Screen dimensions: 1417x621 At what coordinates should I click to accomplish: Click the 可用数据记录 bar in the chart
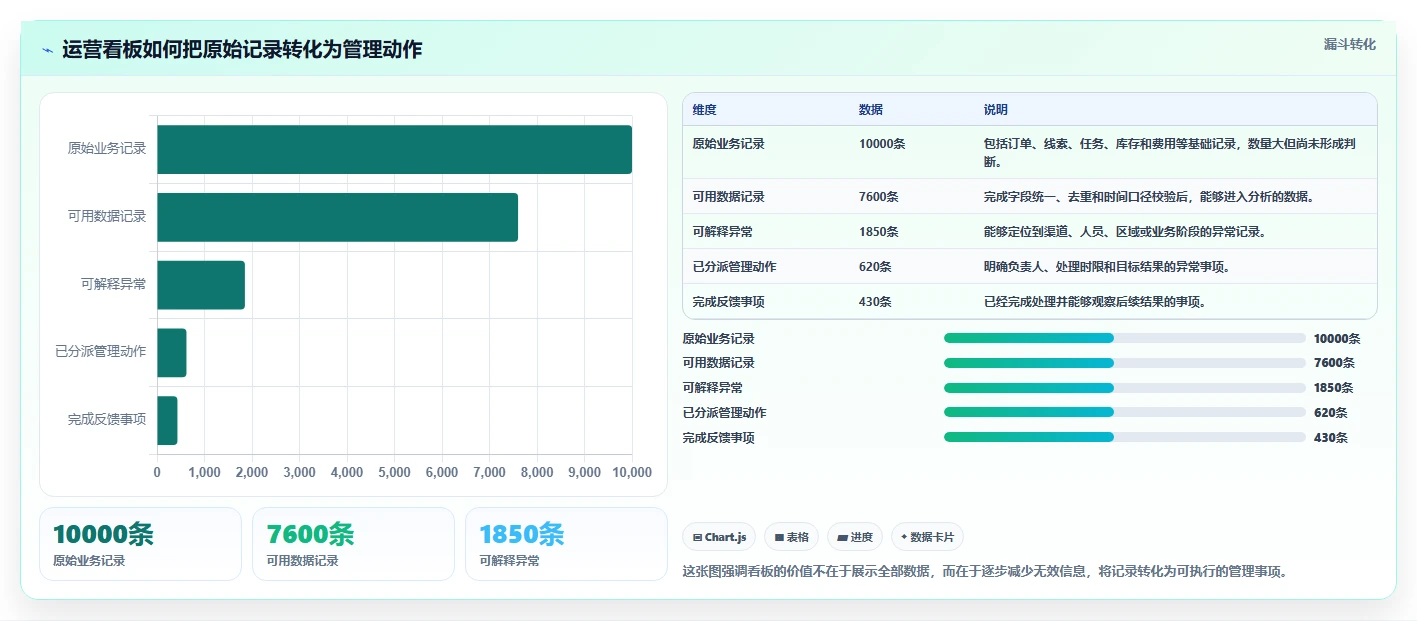pos(337,217)
